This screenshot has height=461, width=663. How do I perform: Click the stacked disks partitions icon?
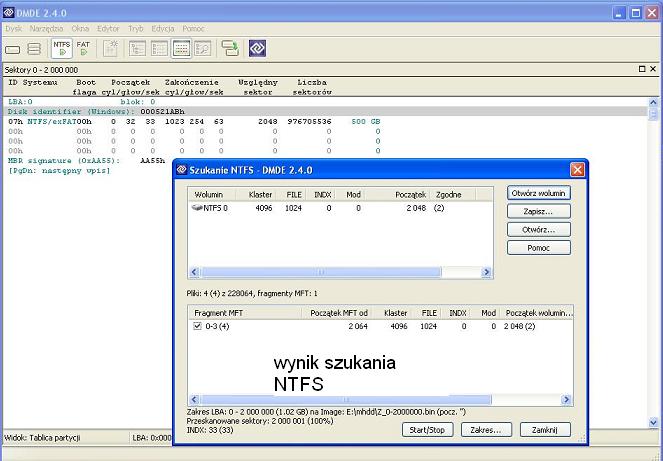[x=34, y=49]
